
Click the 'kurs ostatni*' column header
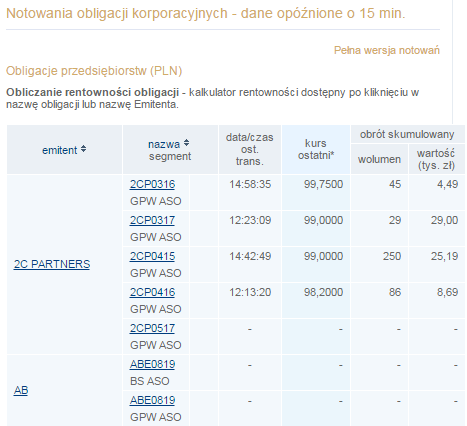point(316,150)
